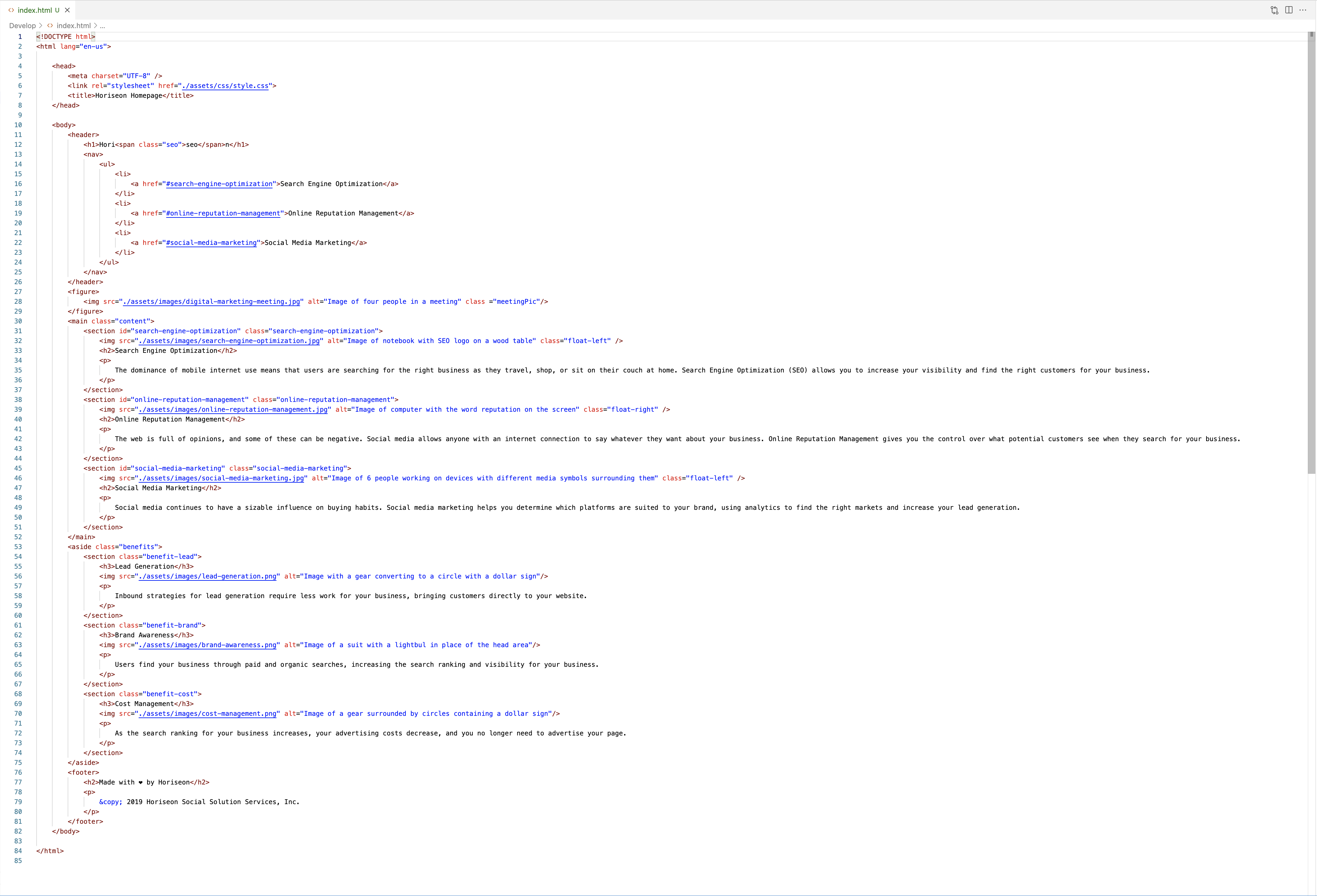Place cursor on the Horiseon Homepage title text

tap(128, 96)
